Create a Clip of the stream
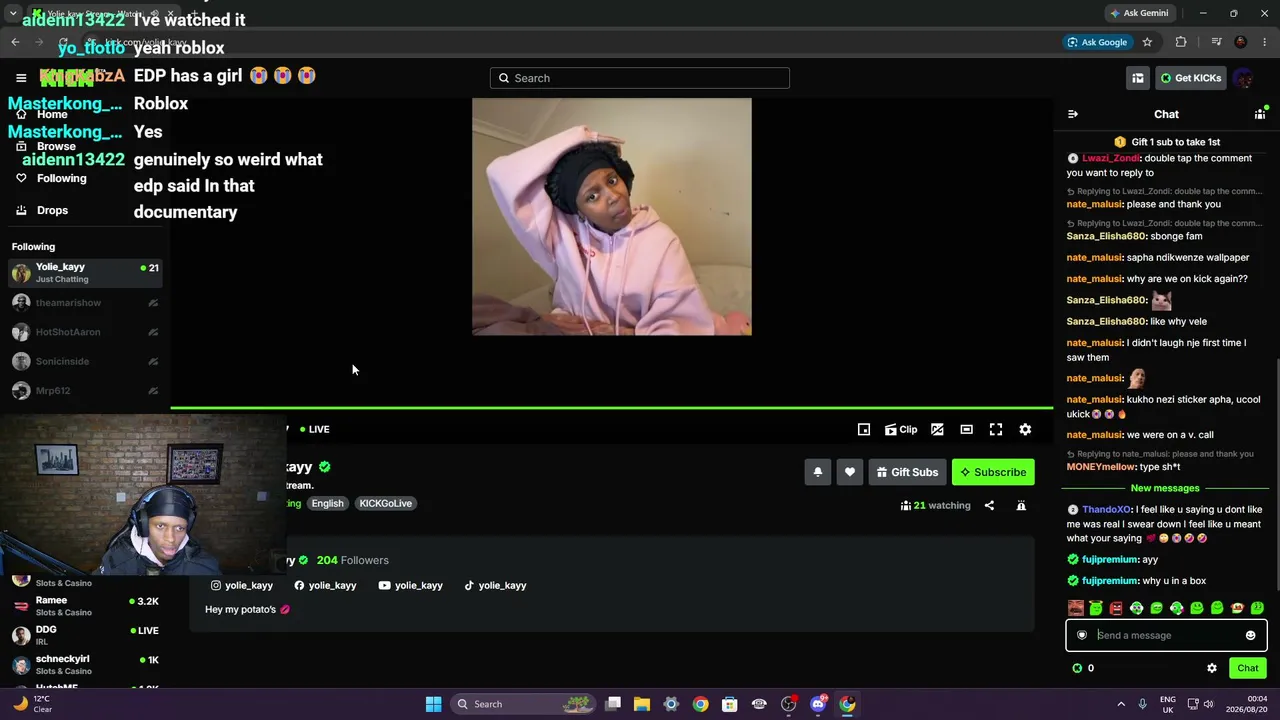The height and width of the screenshot is (720, 1280). coord(901,429)
